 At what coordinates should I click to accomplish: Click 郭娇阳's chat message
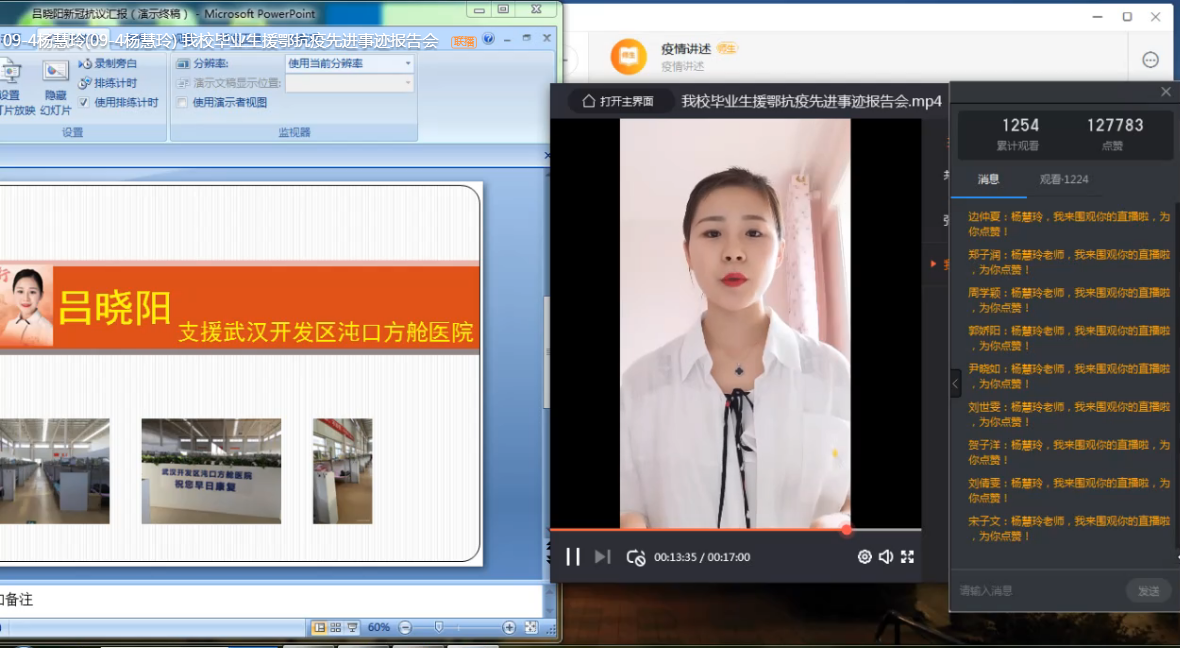pos(1069,338)
